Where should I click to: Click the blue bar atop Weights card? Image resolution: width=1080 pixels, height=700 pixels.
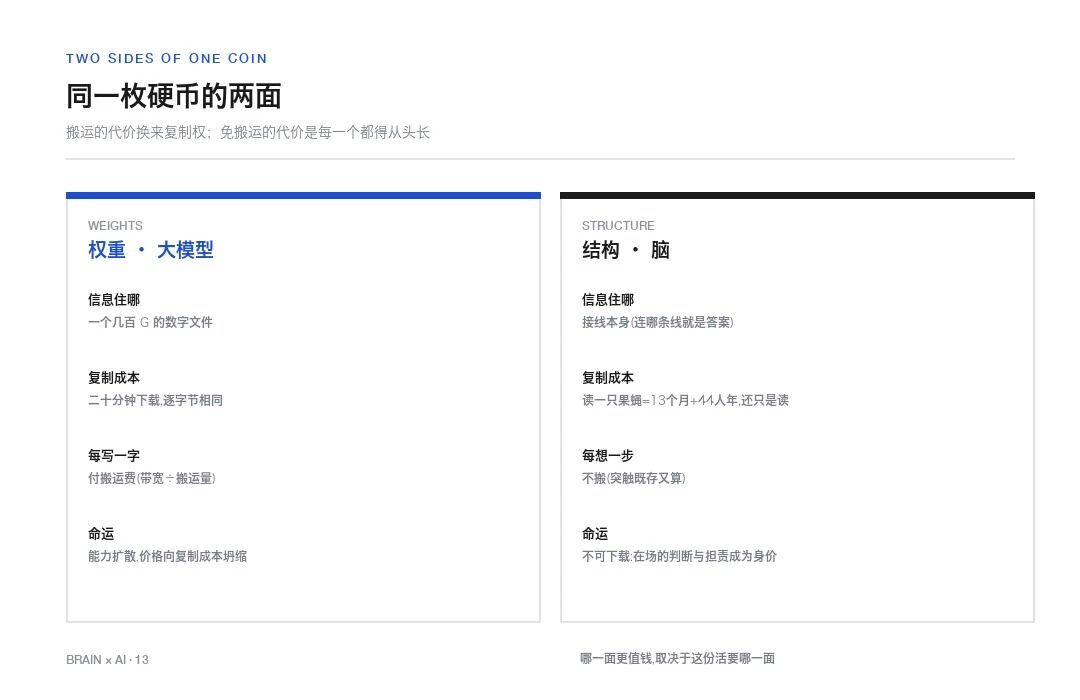303,196
